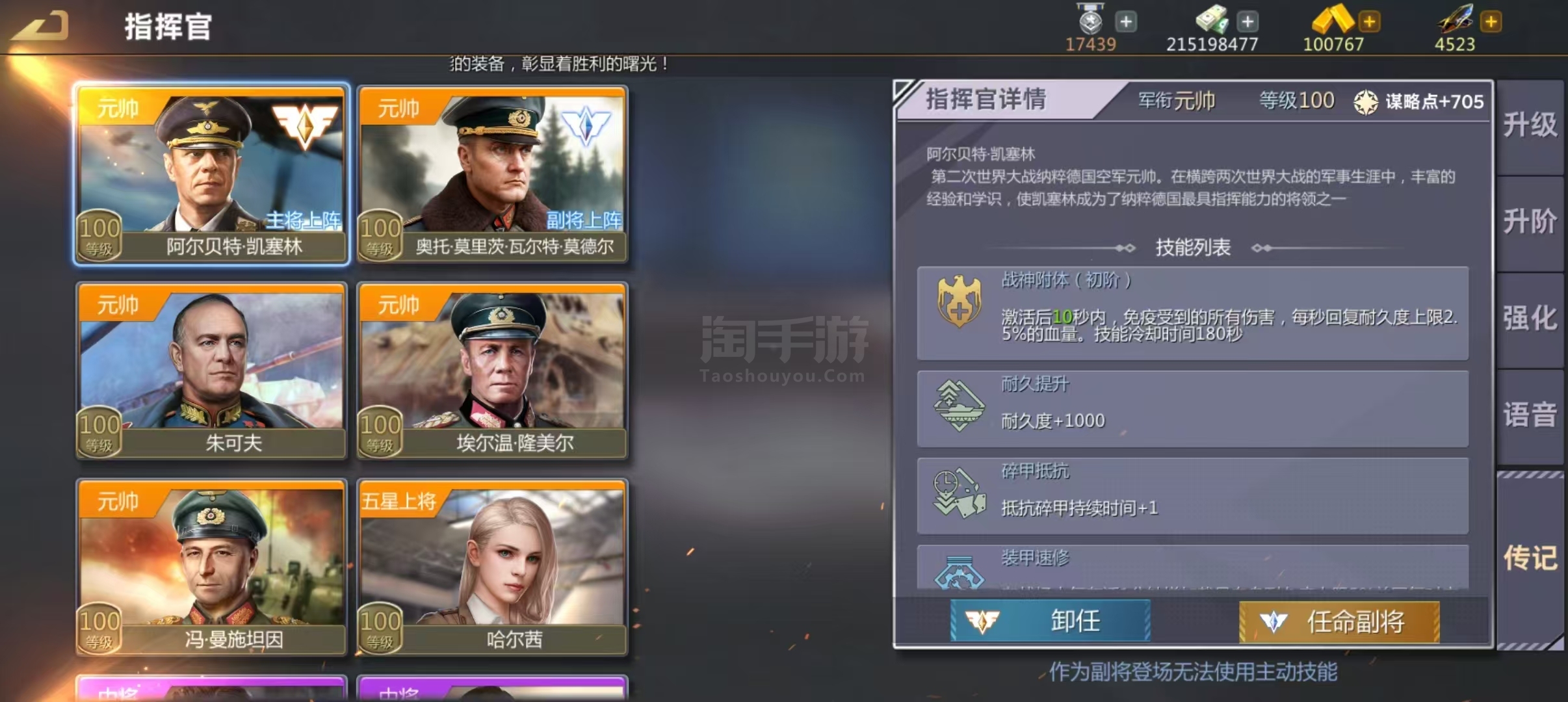Tap the back arrow beside 指挥官
The width and height of the screenshot is (1568, 702).
40,26
